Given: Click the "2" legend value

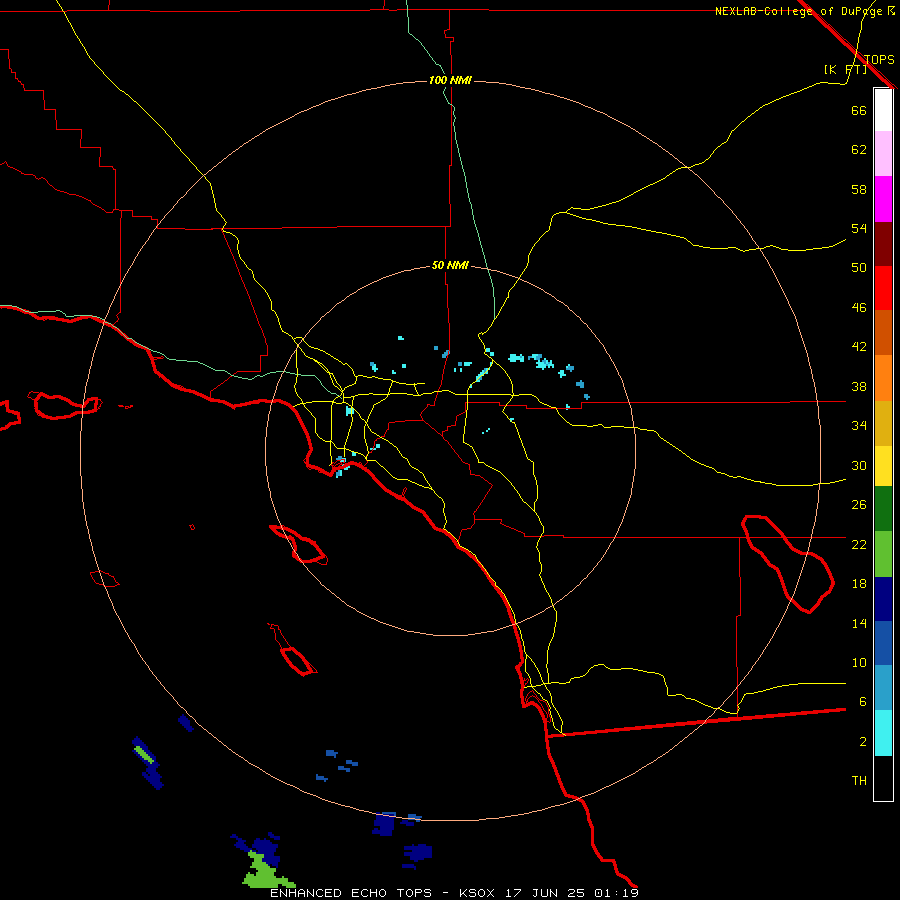Looking at the screenshot, I should coord(862,742).
